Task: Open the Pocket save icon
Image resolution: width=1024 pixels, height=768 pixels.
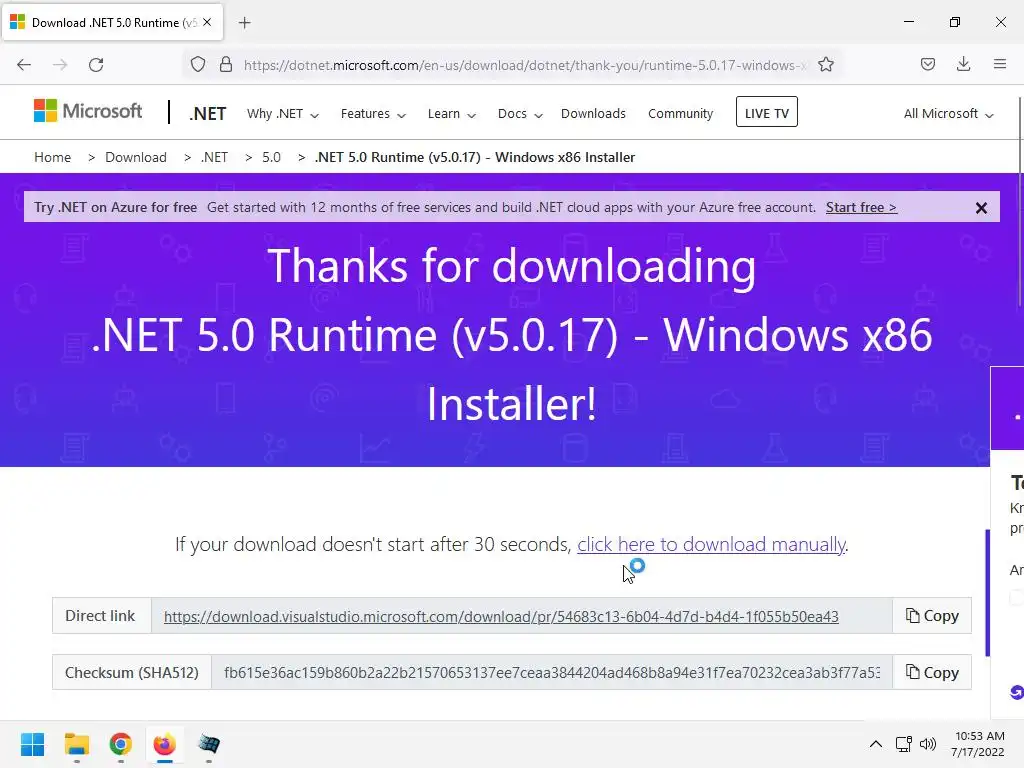Action: pos(928,65)
